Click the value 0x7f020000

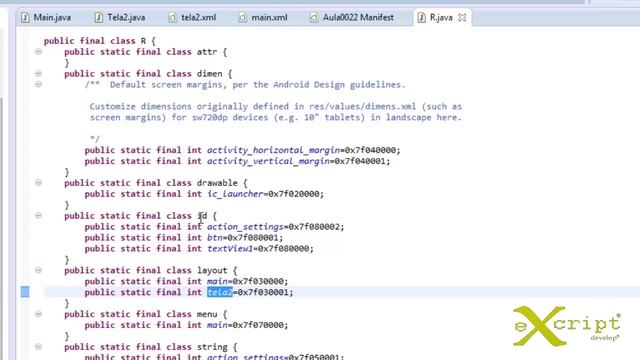click(x=293, y=194)
